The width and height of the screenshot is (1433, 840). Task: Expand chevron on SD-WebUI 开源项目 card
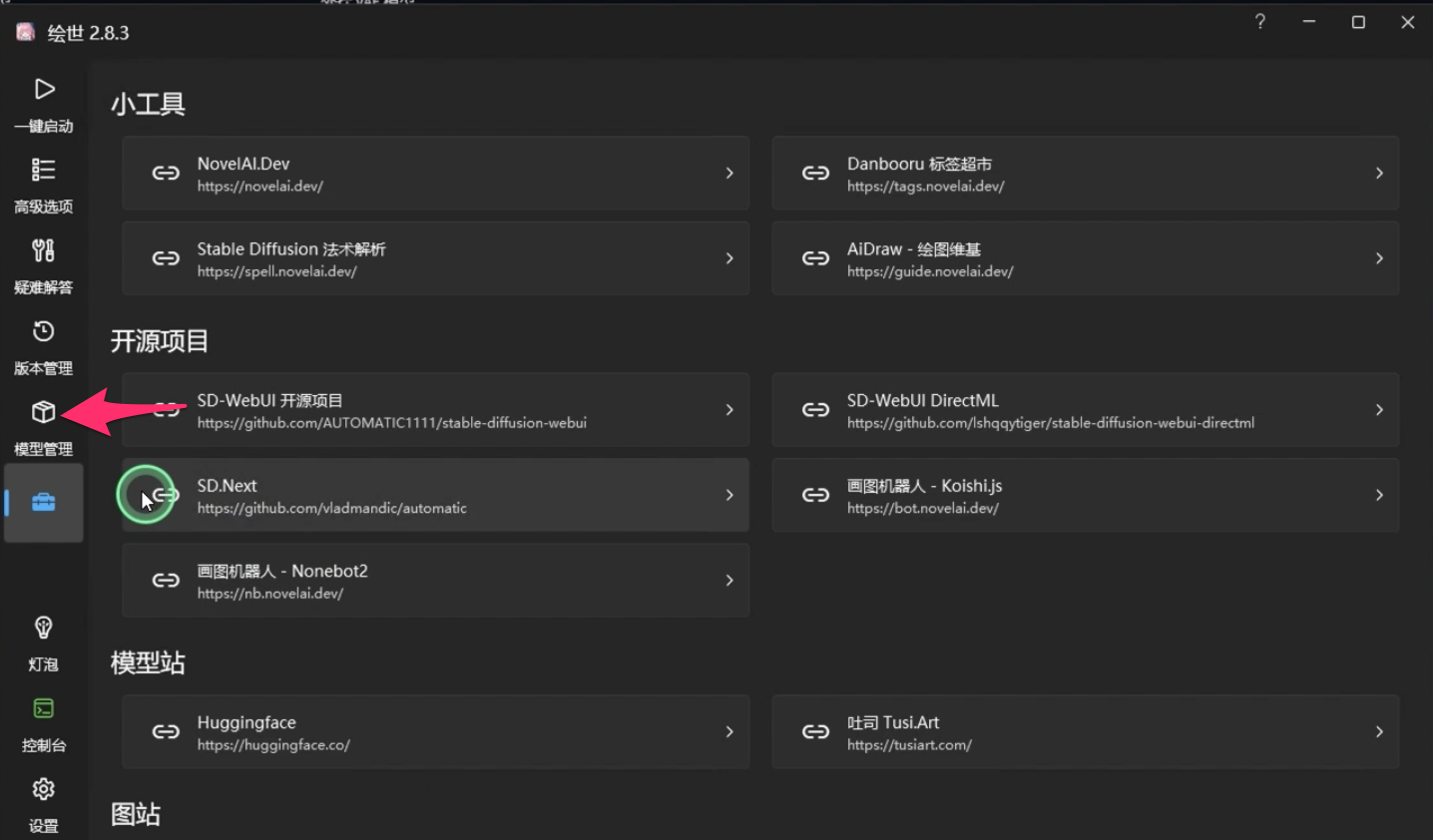tap(729, 410)
